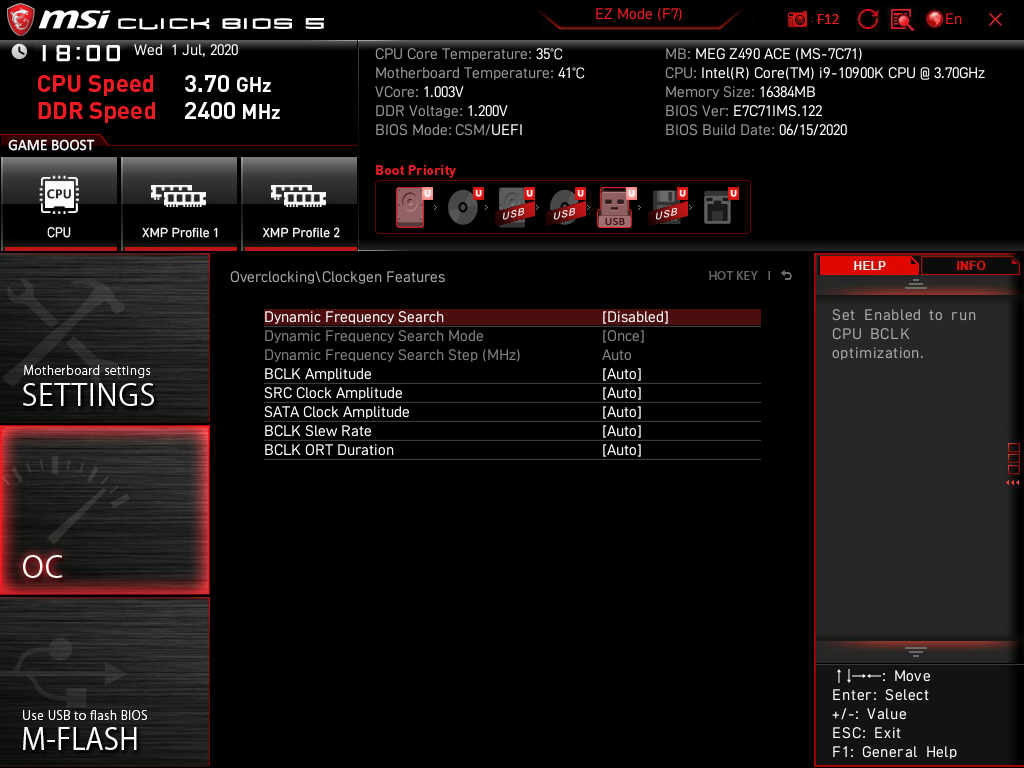Open the BCLK Amplitude dropdown
The image size is (1024, 768).
pos(623,374)
